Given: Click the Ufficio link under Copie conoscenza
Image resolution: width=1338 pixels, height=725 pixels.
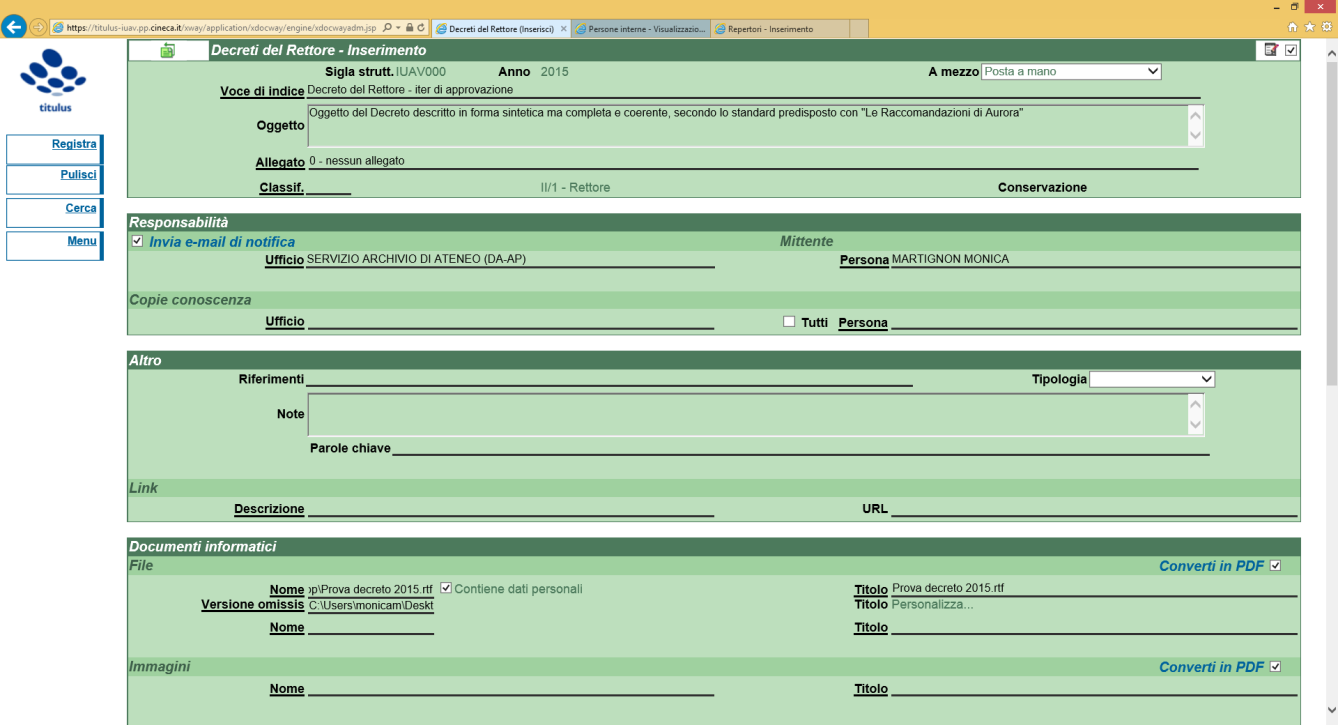Looking at the screenshot, I should click(x=285, y=322).
